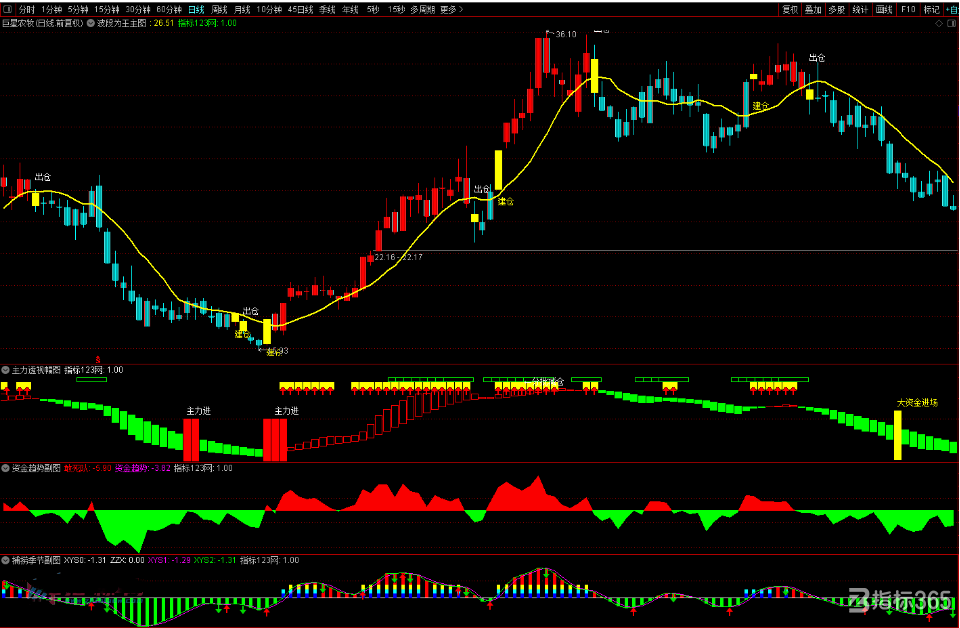The image size is (960, 628).
Task: Switch to the 分时 chart
Action: (27, 9)
